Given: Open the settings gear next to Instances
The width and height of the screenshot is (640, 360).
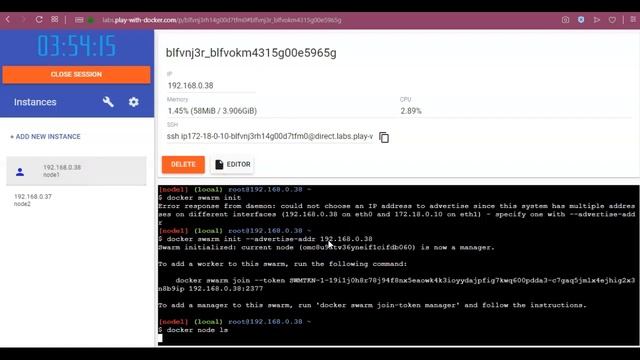Looking at the screenshot, I should click(x=133, y=102).
